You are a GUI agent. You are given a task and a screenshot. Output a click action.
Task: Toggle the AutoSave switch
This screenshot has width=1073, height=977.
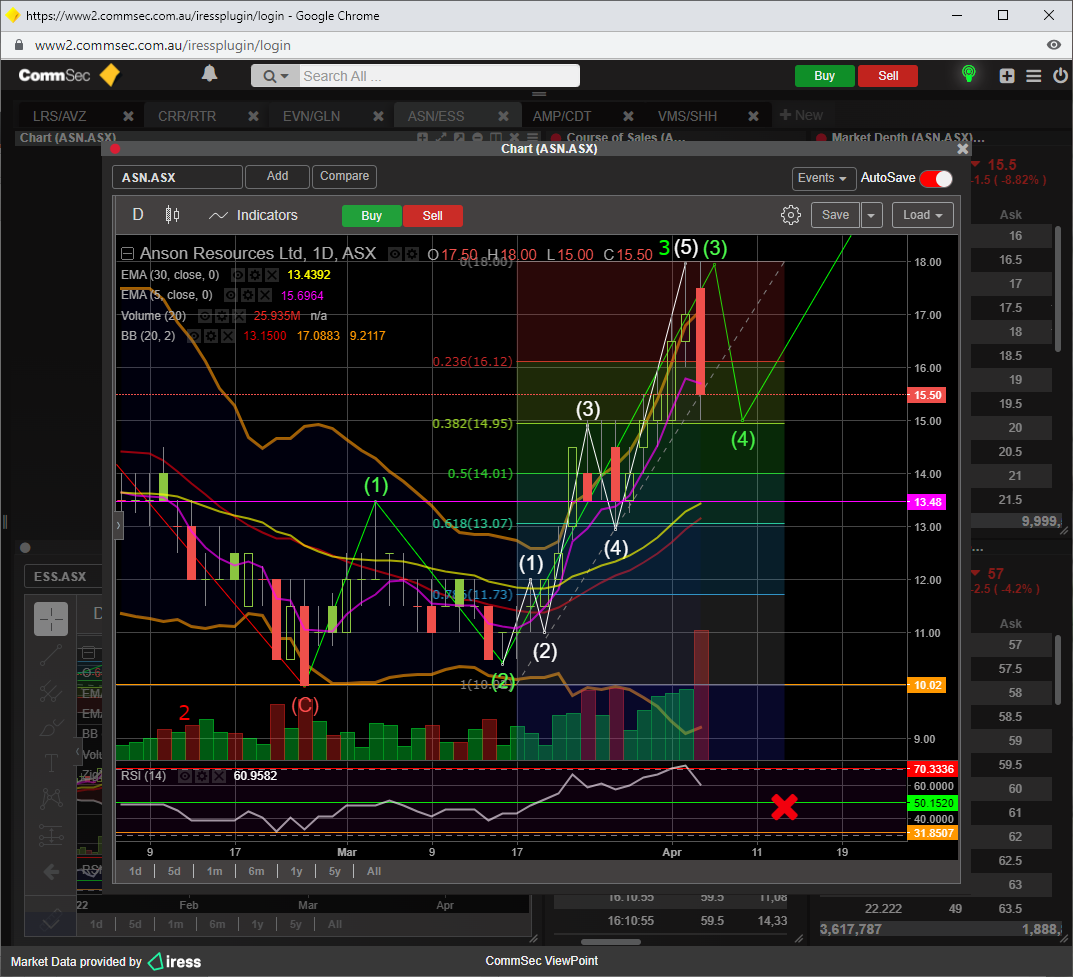tap(936, 179)
